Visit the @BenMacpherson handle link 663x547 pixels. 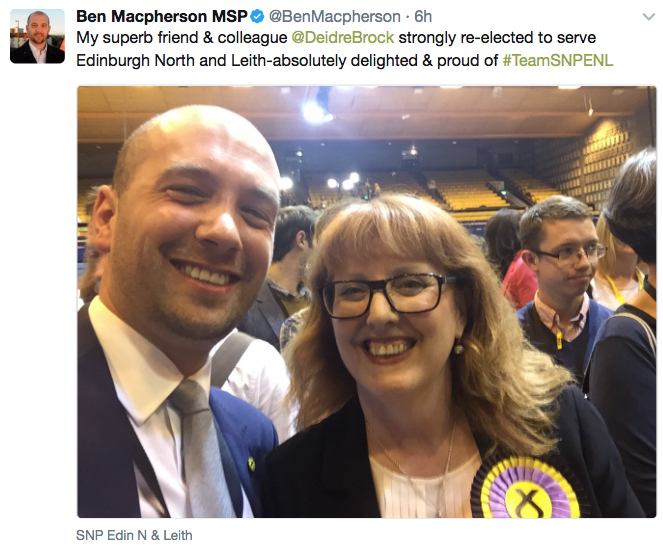(x=335, y=16)
